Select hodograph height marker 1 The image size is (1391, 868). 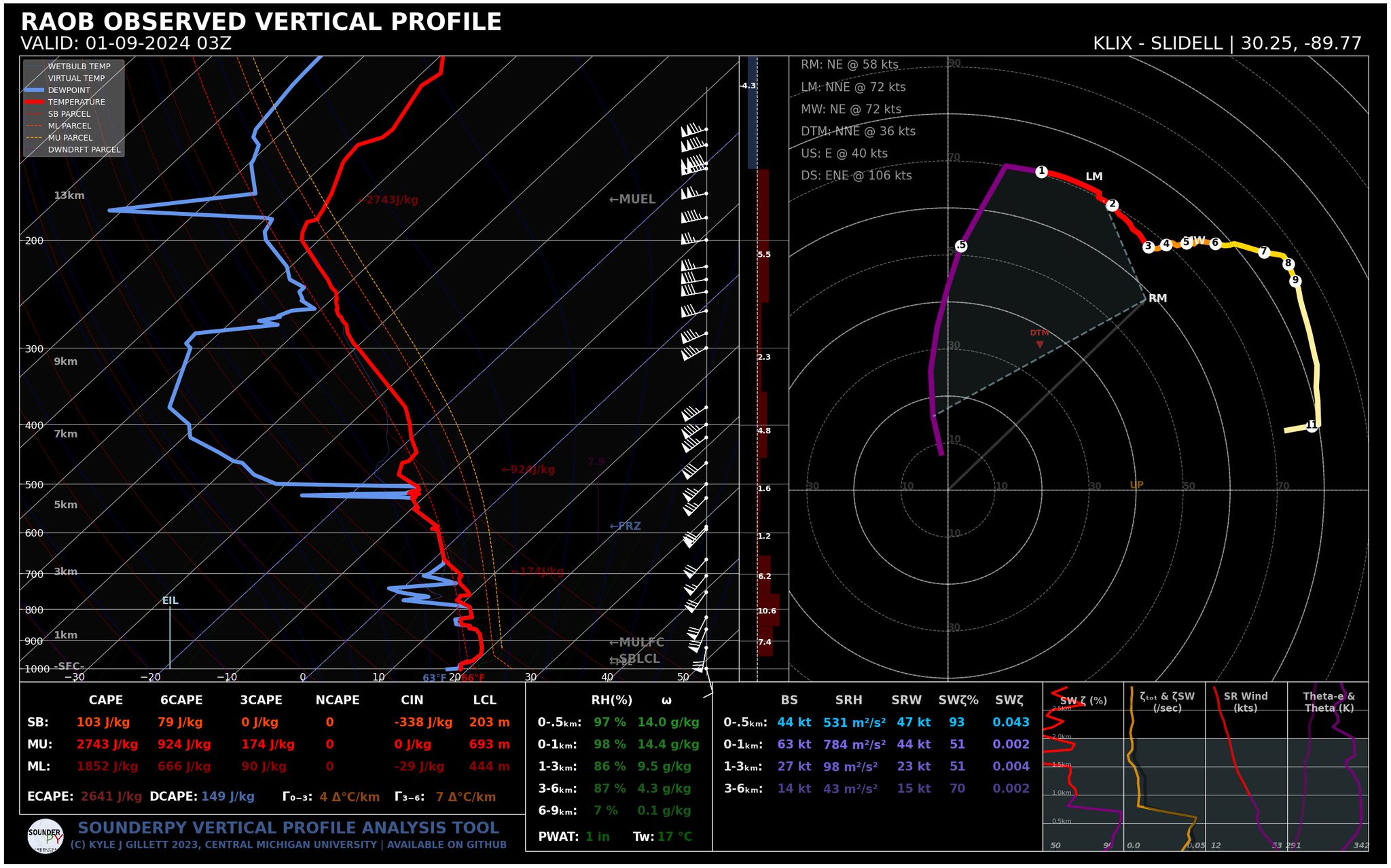pos(1041,172)
